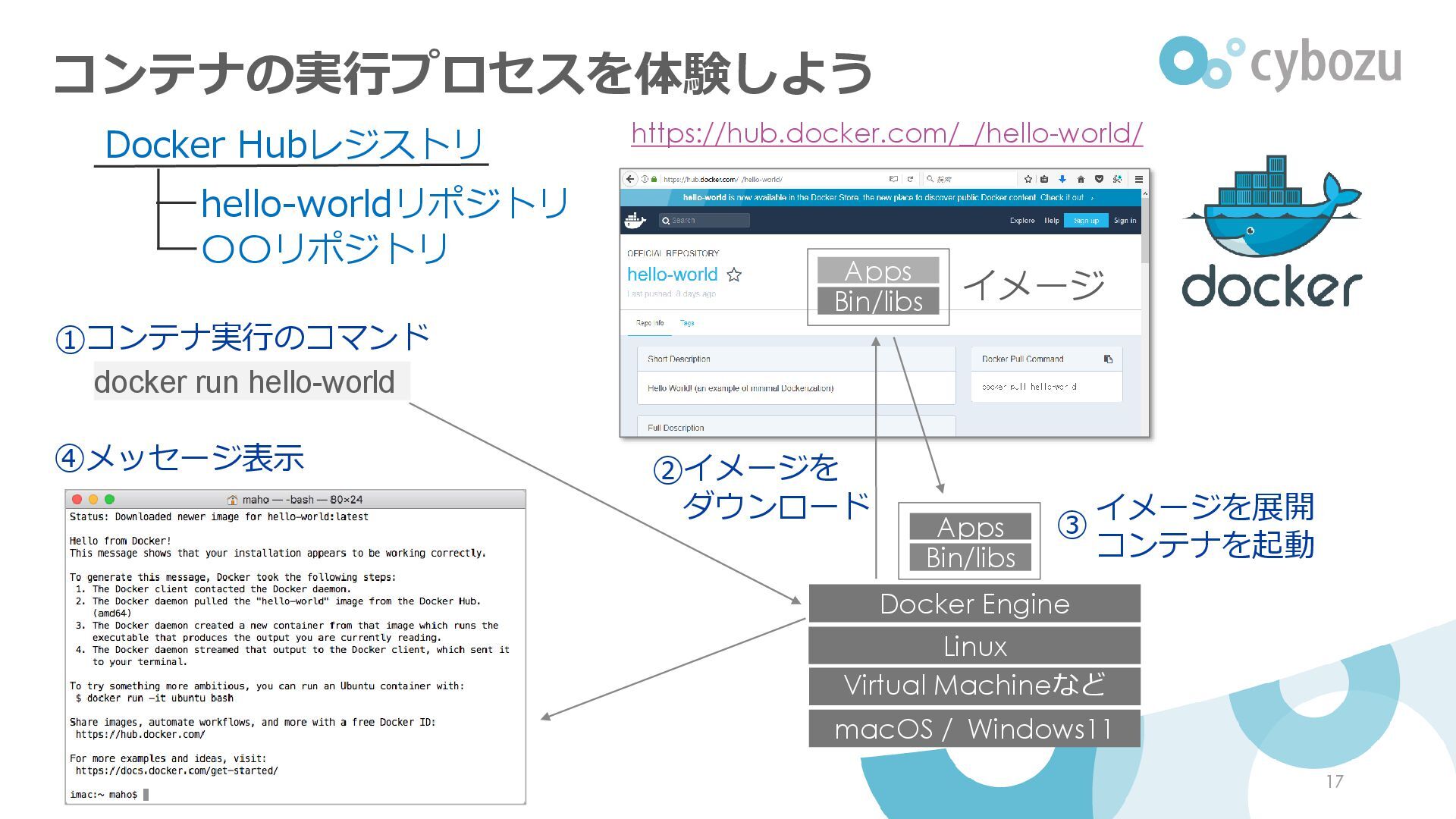Click the Docker Engine block

[974, 604]
